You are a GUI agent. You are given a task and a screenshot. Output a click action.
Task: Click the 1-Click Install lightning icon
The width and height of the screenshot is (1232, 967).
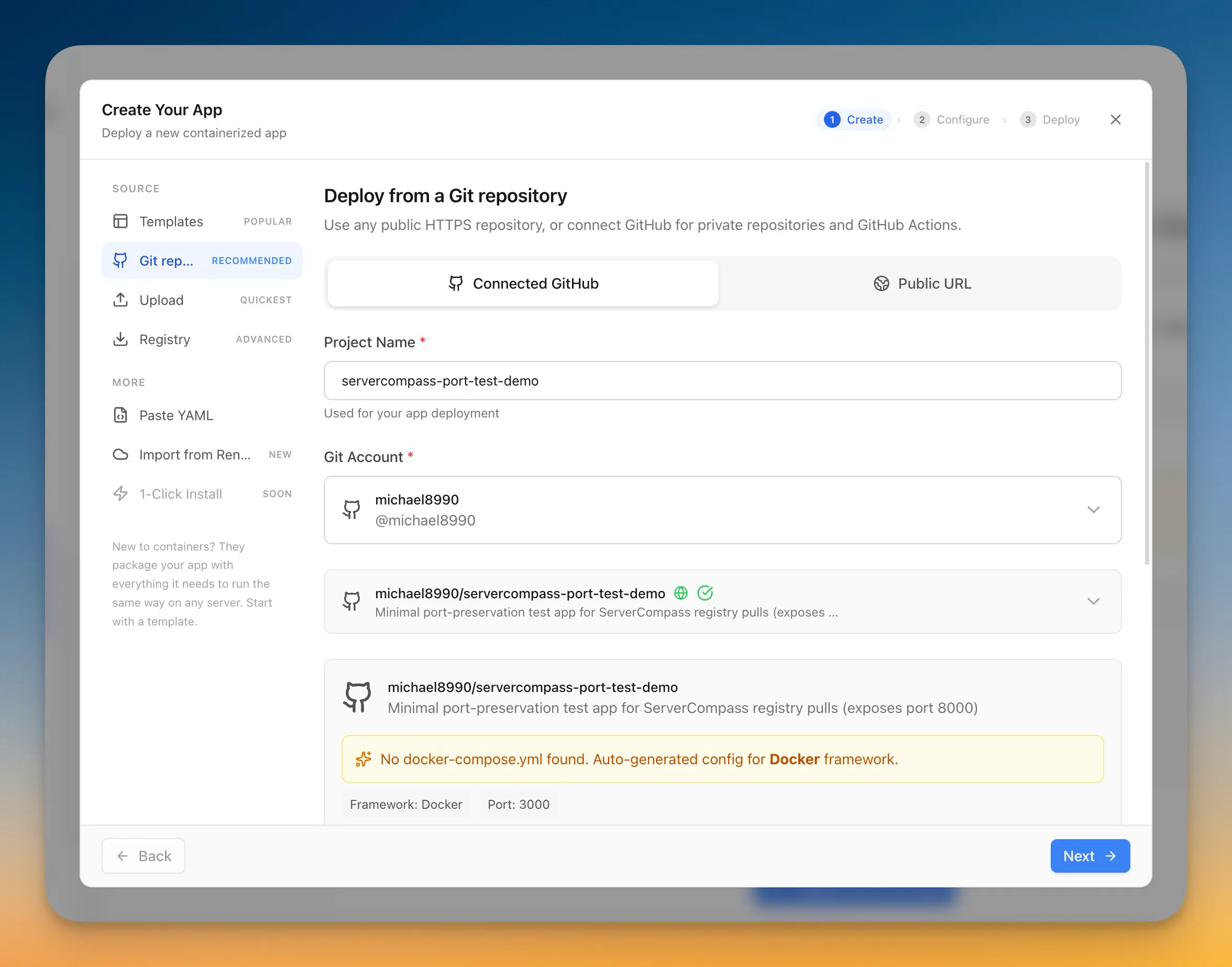click(120, 493)
